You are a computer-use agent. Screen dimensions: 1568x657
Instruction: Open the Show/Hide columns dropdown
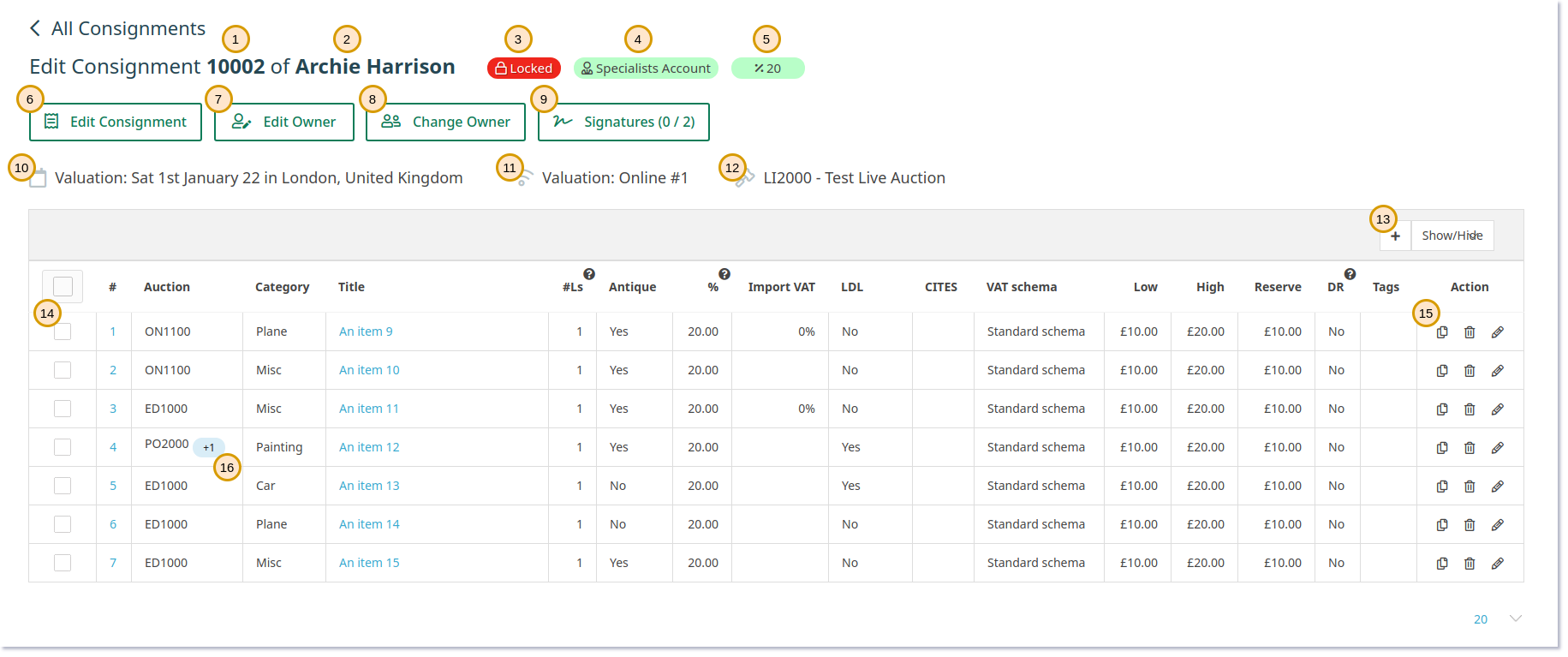(x=1452, y=236)
